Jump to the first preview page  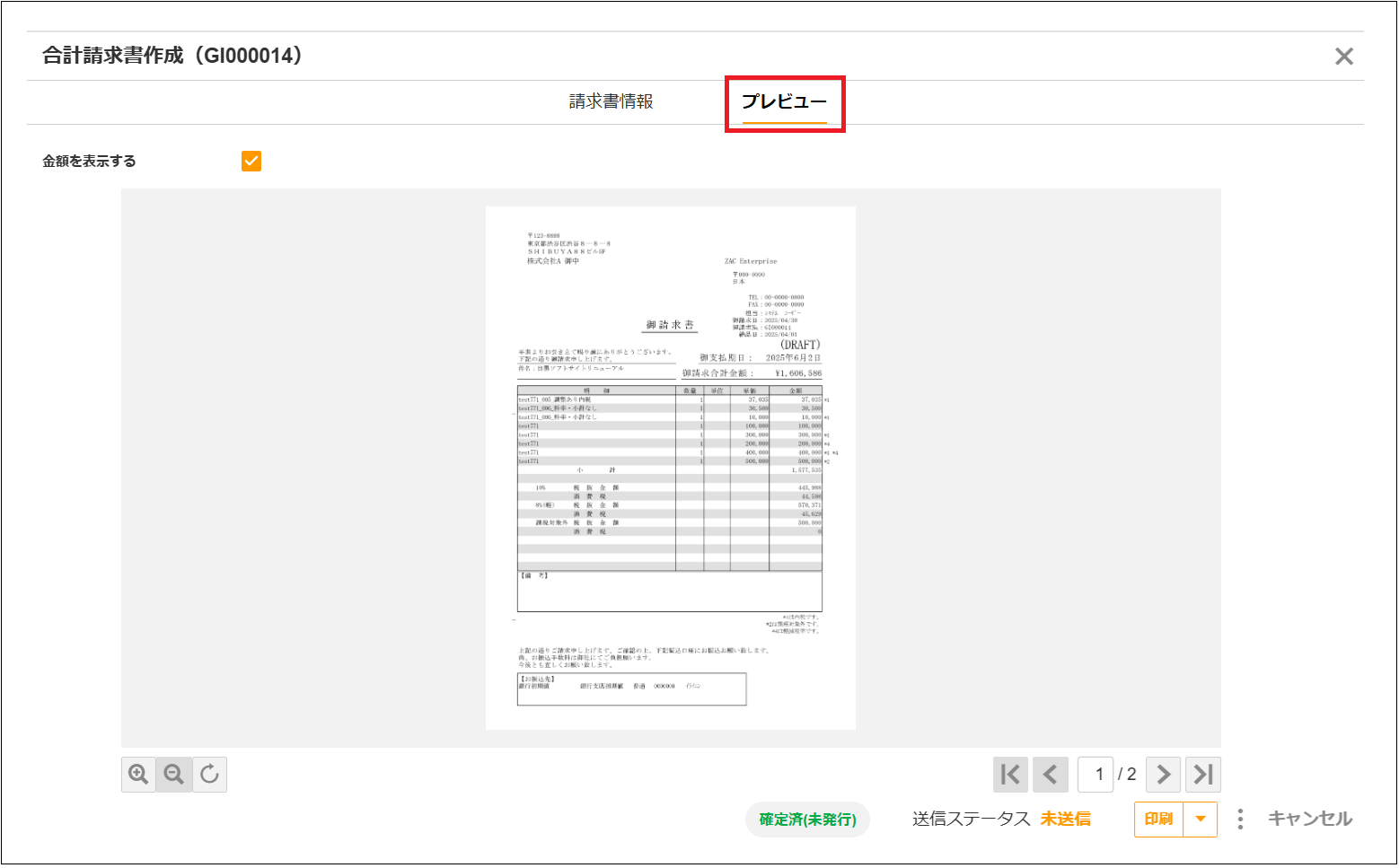point(1010,775)
